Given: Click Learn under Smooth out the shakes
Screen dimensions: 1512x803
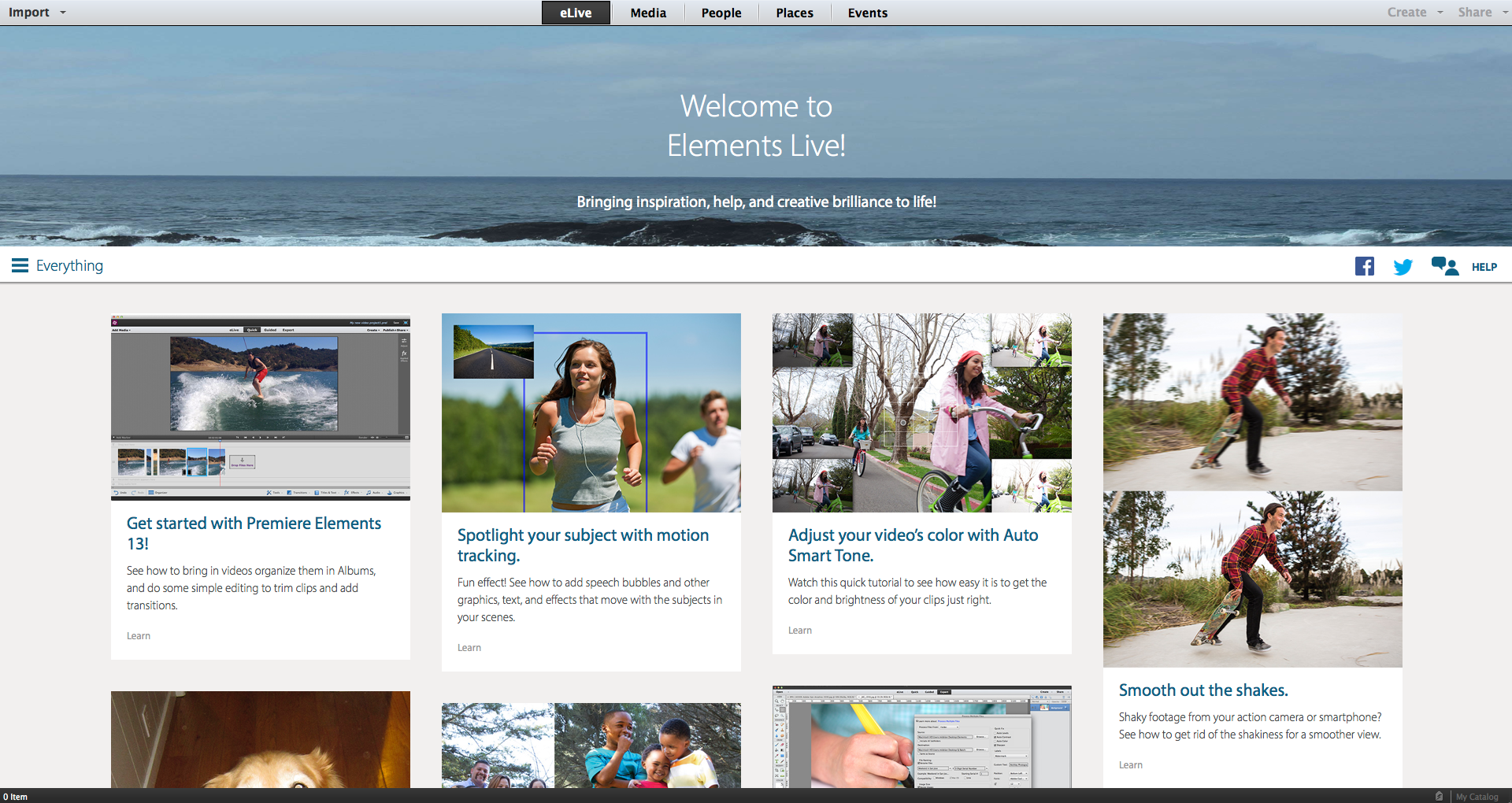Looking at the screenshot, I should [1131, 765].
